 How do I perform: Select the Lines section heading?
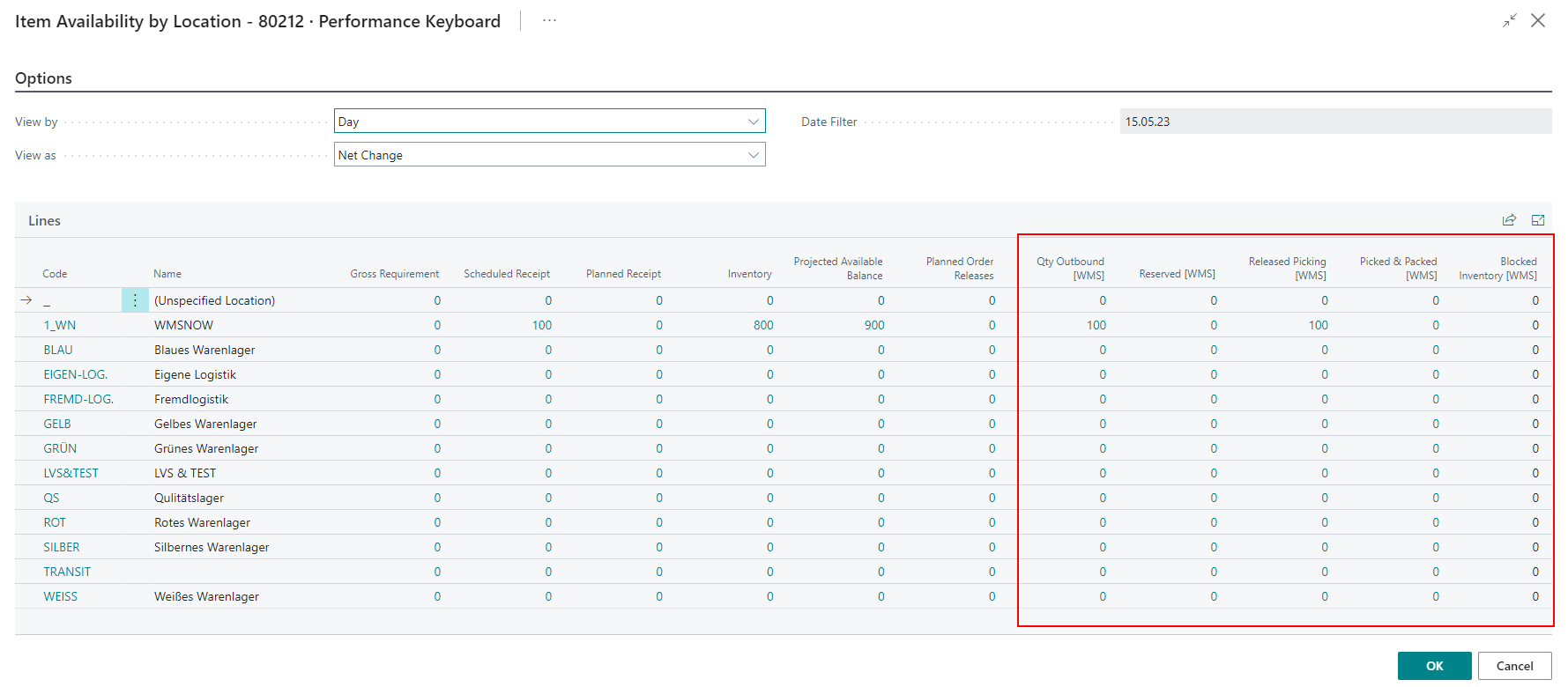[44, 220]
